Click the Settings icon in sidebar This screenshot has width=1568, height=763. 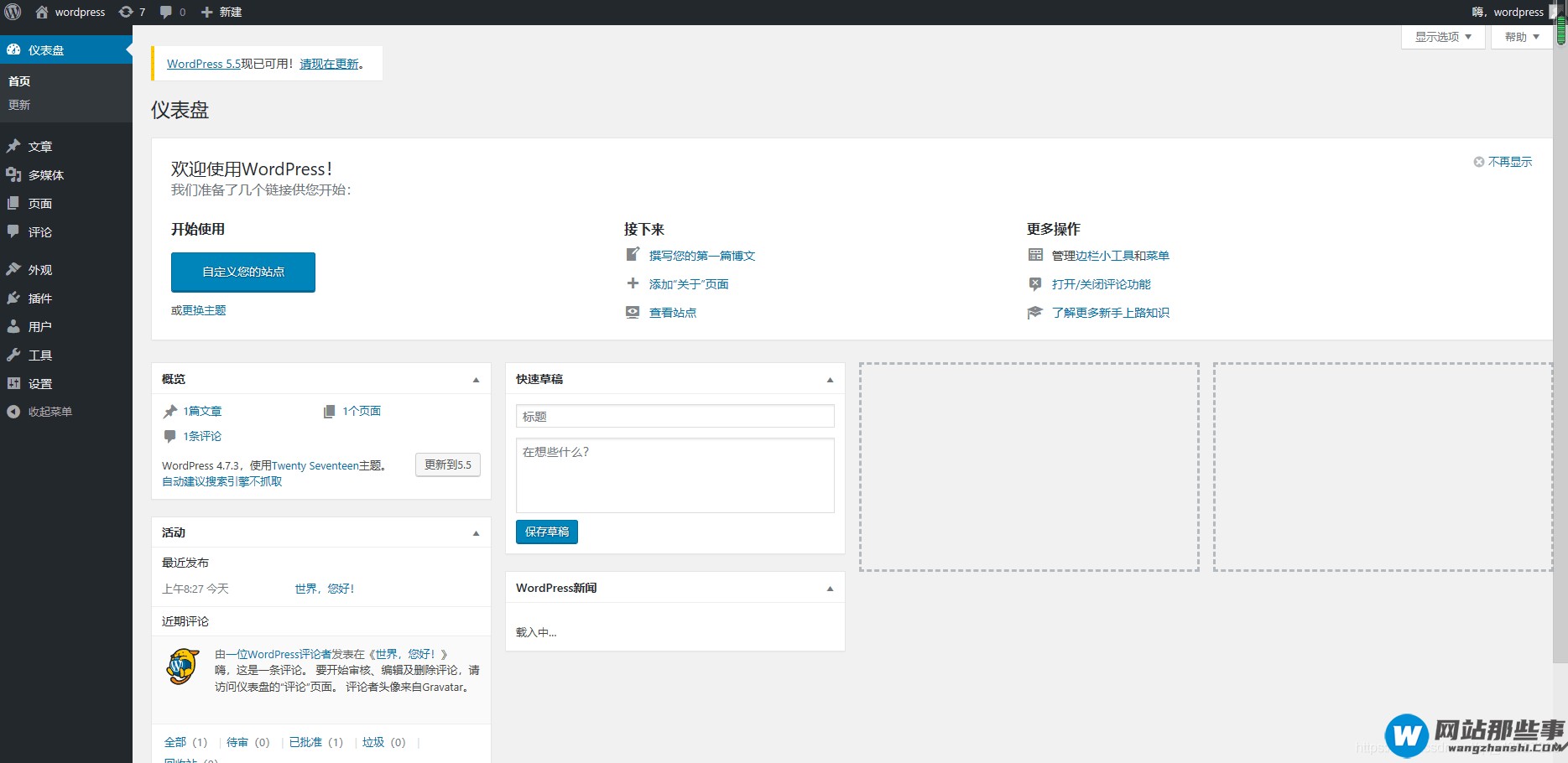tap(13, 383)
